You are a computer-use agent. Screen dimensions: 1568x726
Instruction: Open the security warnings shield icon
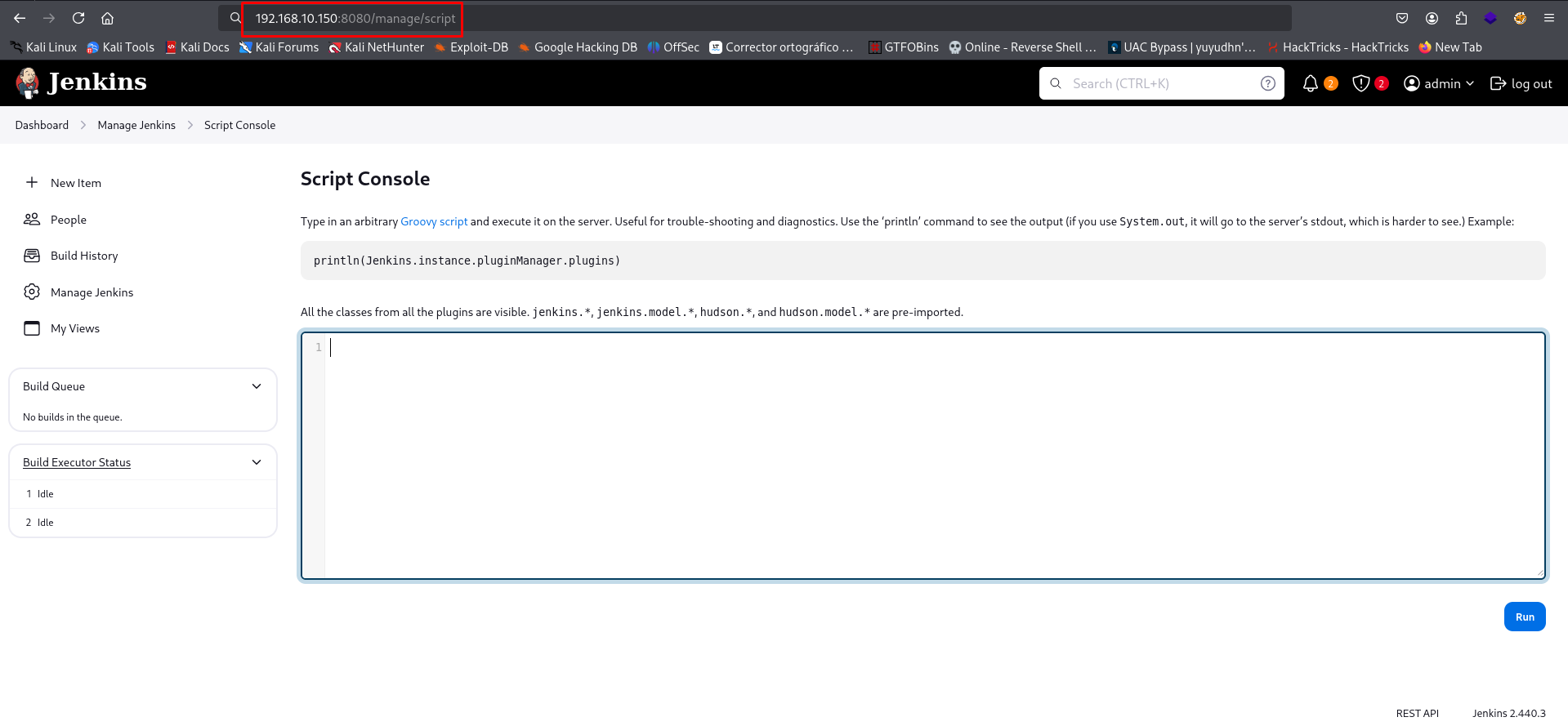(1361, 83)
